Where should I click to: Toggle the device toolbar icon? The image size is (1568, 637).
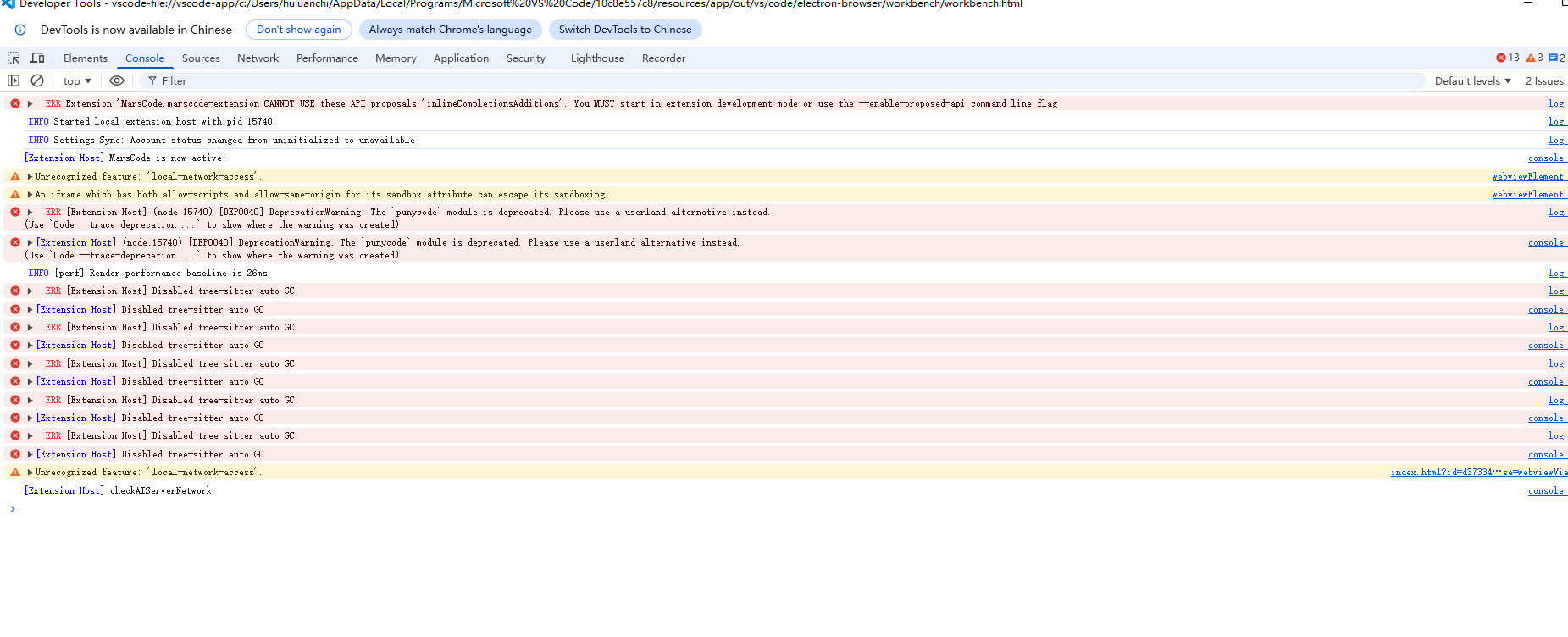tap(37, 58)
